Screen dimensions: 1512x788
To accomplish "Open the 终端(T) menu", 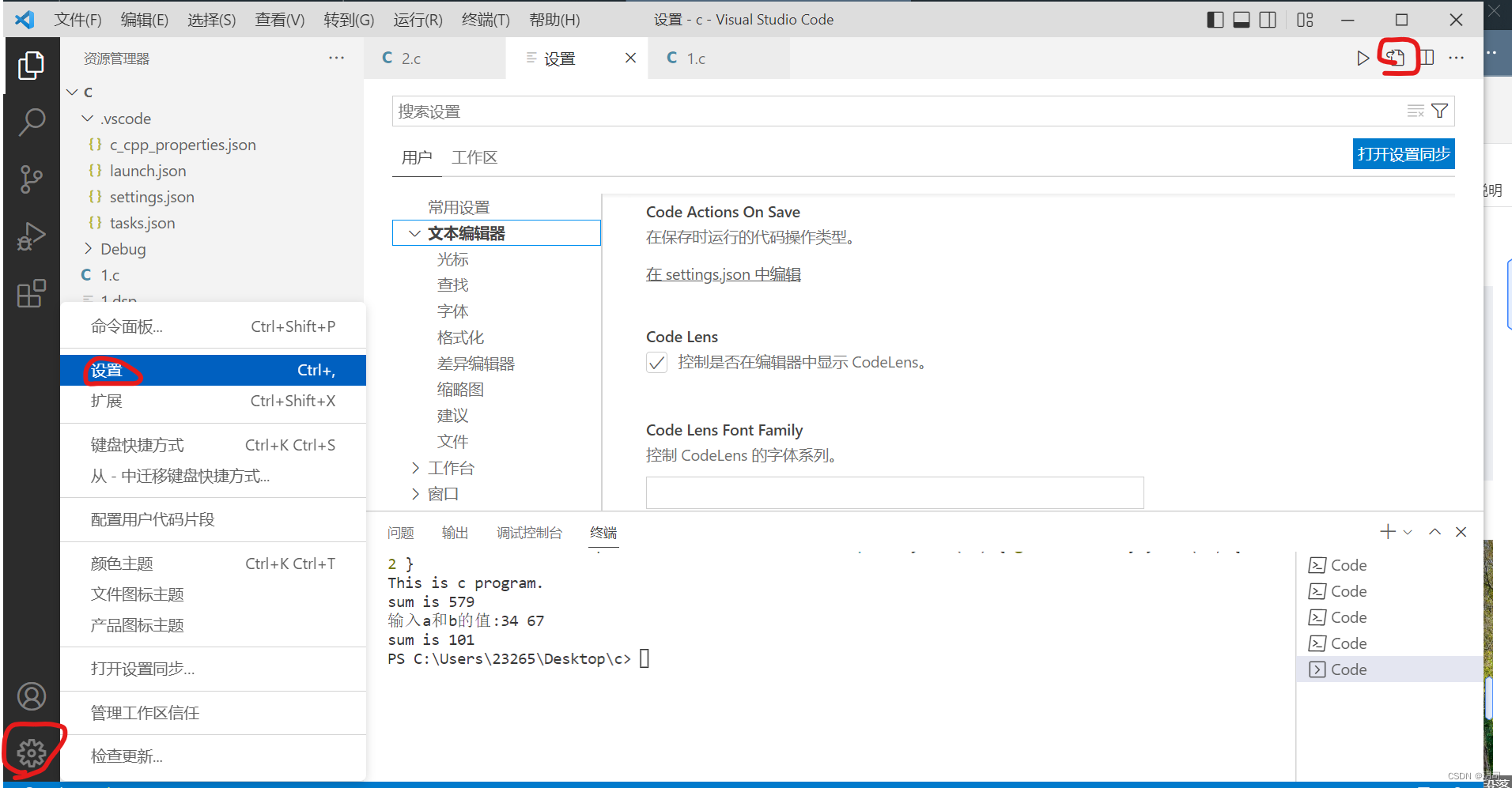I will [486, 20].
